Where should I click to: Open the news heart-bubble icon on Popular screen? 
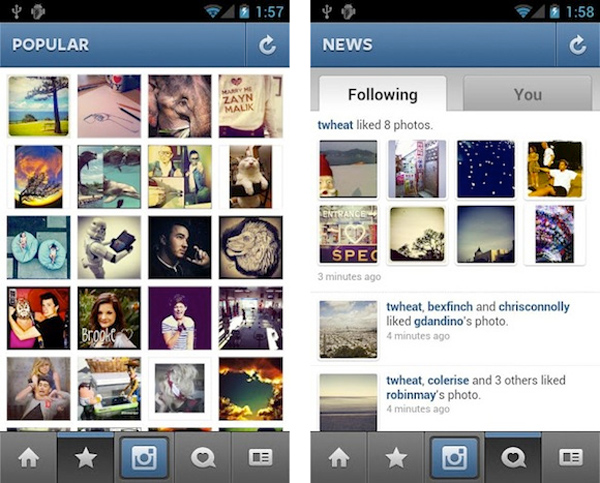click(x=203, y=458)
